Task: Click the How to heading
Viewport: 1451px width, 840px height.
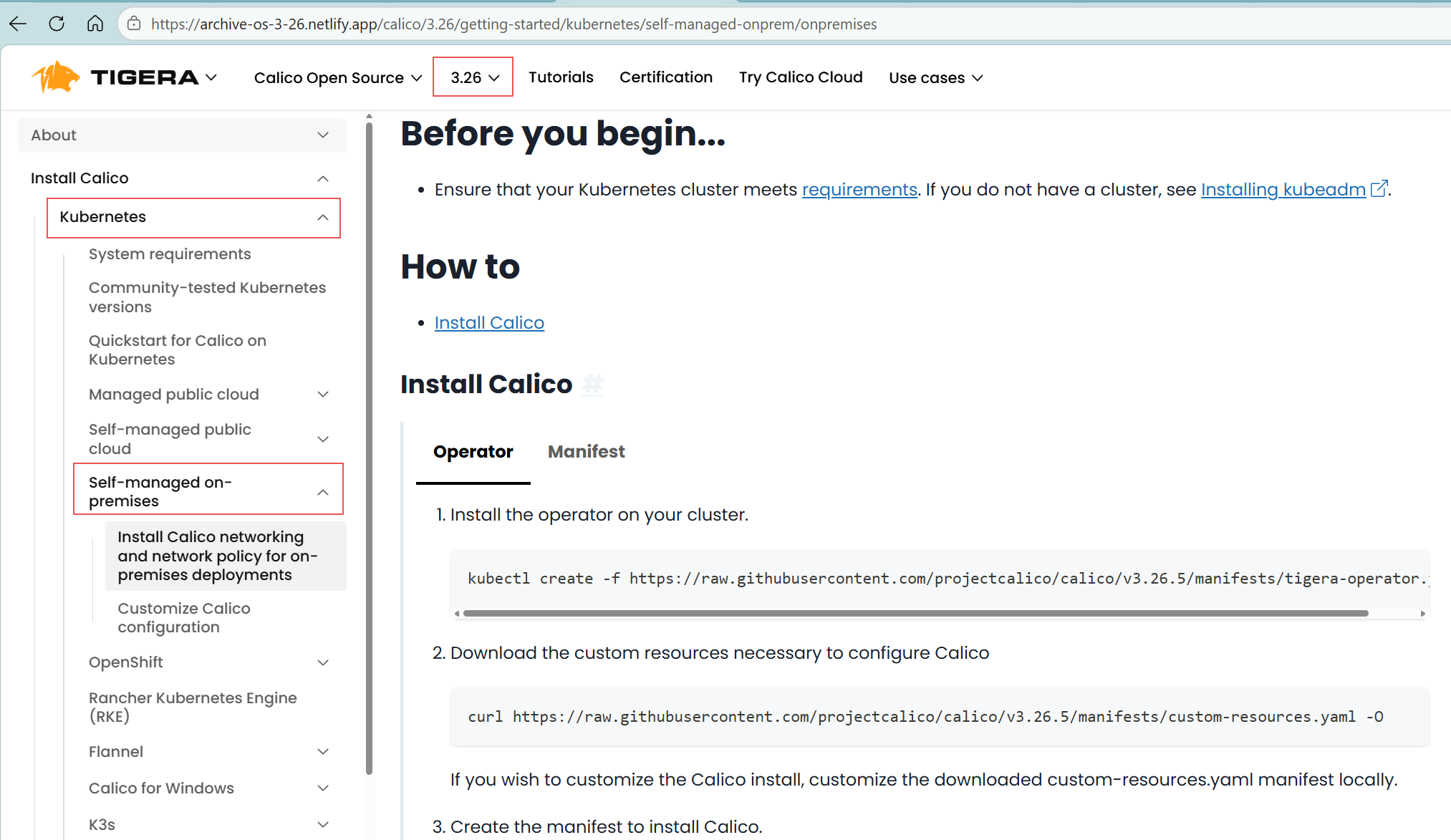Action: [461, 267]
